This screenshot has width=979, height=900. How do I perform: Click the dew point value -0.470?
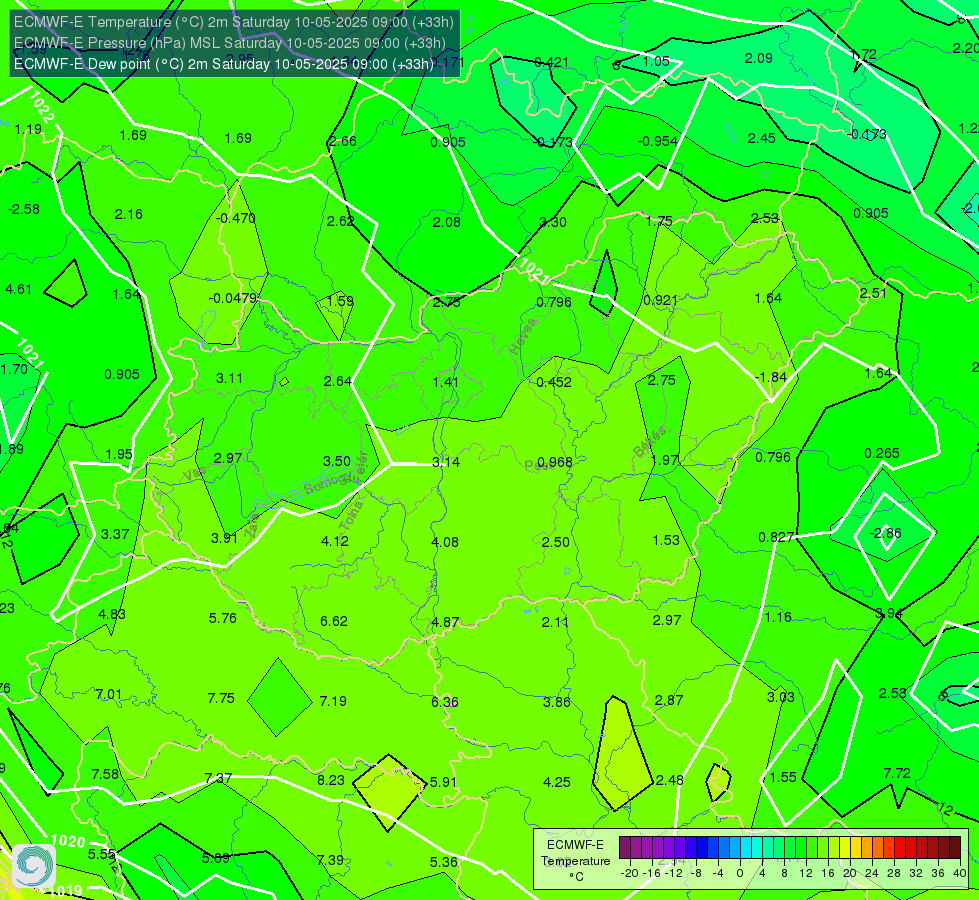pos(235,218)
